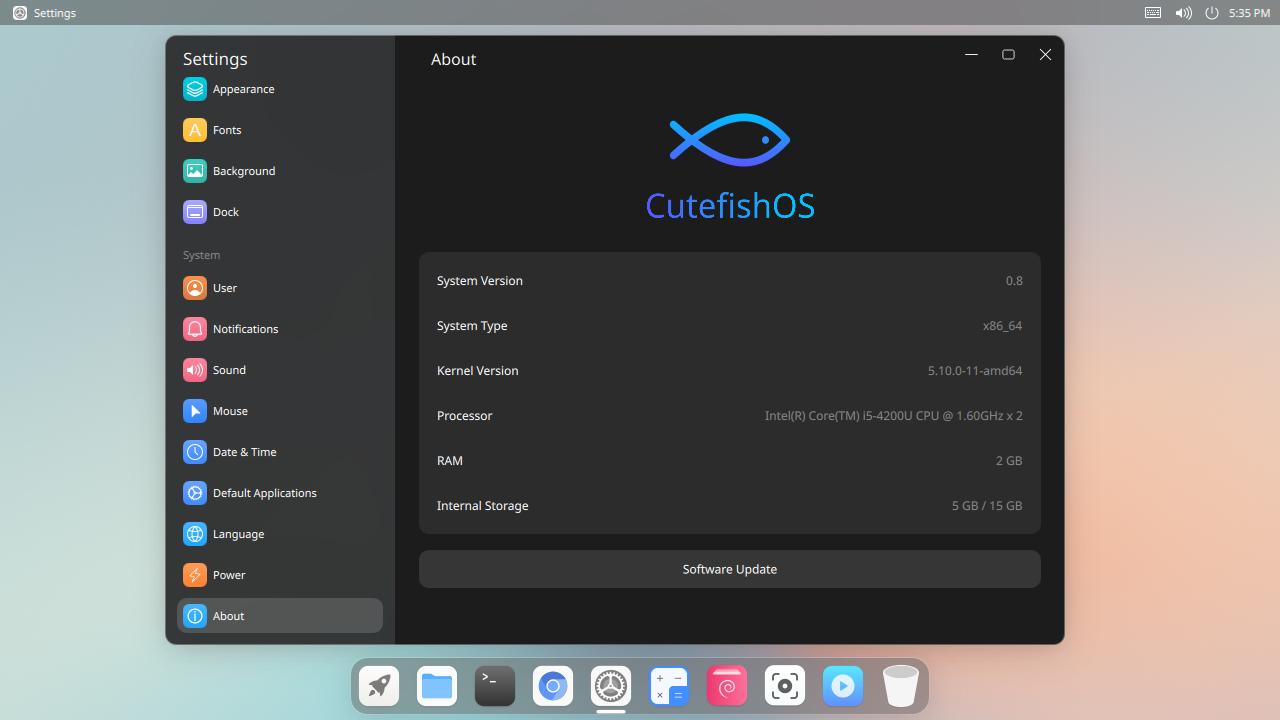Screen dimensions: 1280x720
Task: Select Default Applications entry
Action: point(280,493)
